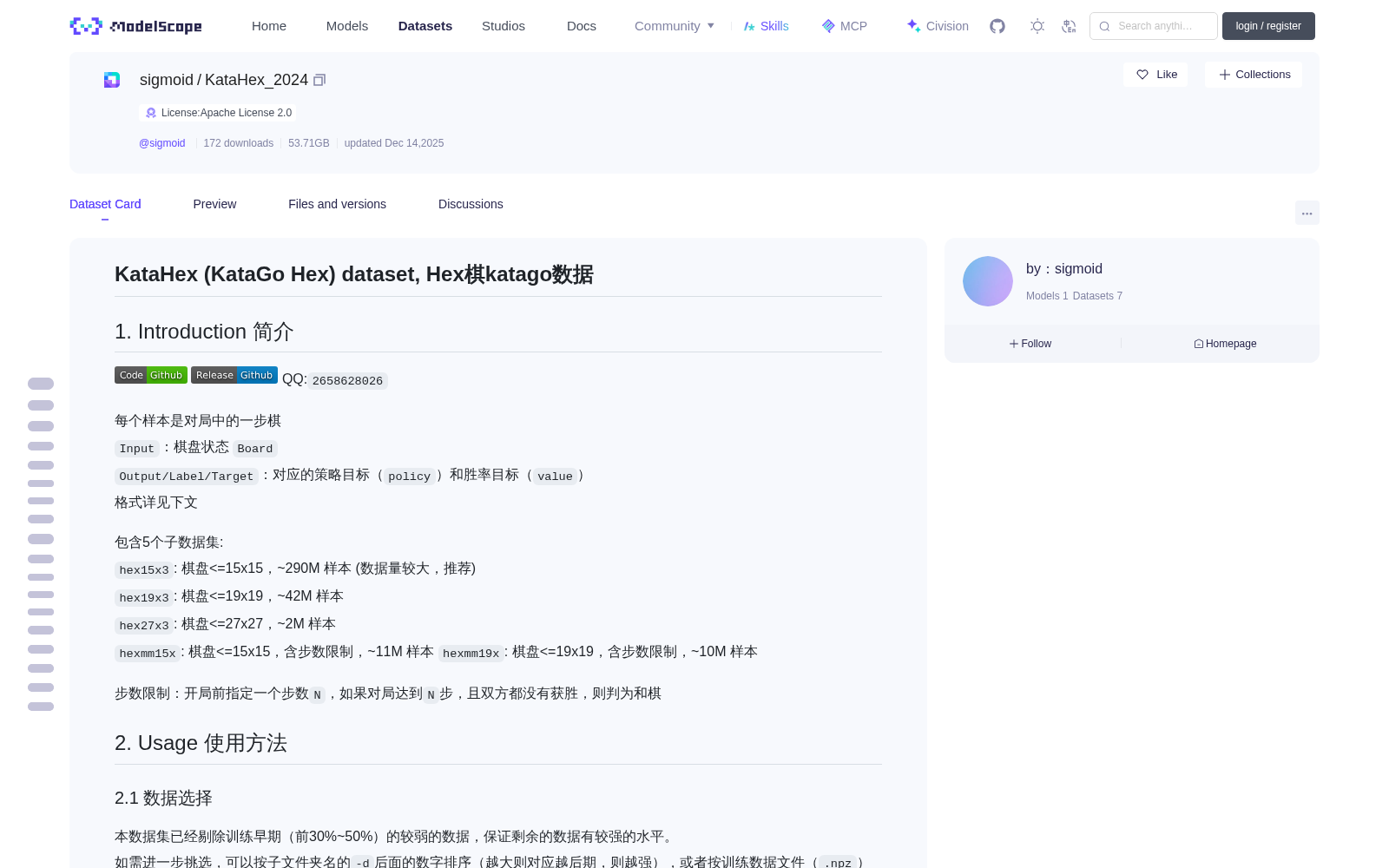
Task: Open the Docs page
Action: coord(582,26)
